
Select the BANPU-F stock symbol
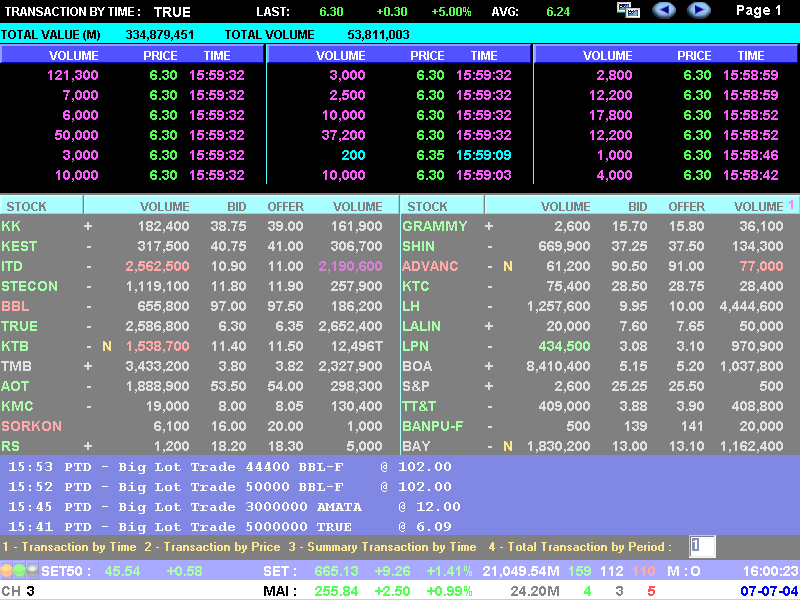[x=433, y=426]
